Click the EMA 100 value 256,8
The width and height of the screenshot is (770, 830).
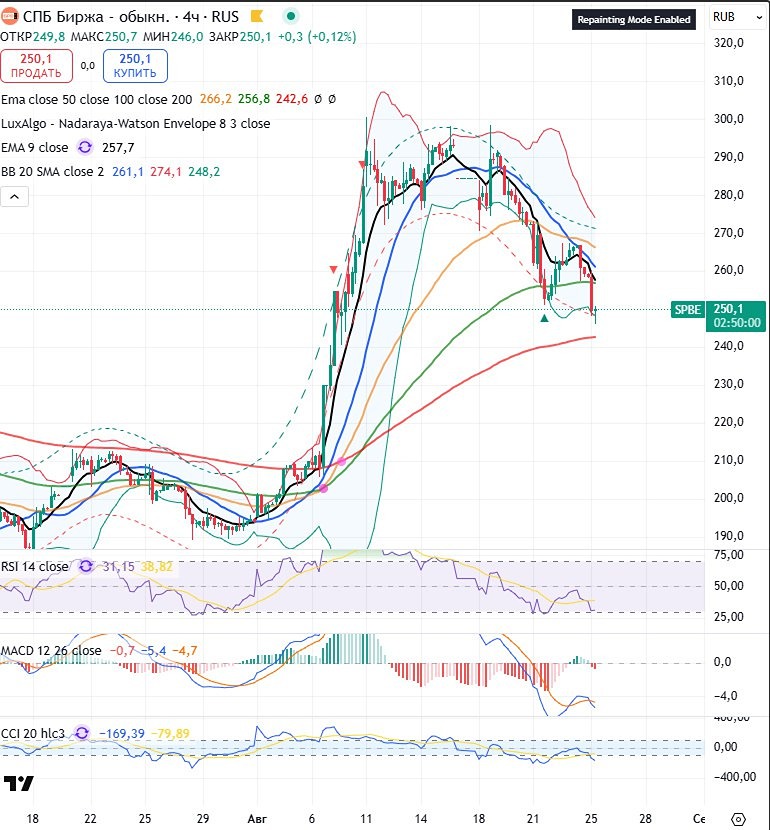[x=253, y=99]
